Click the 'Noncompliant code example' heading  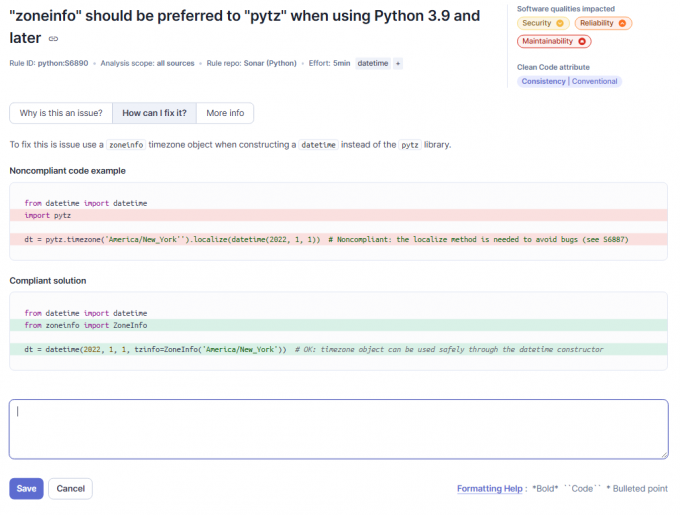coord(68,171)
